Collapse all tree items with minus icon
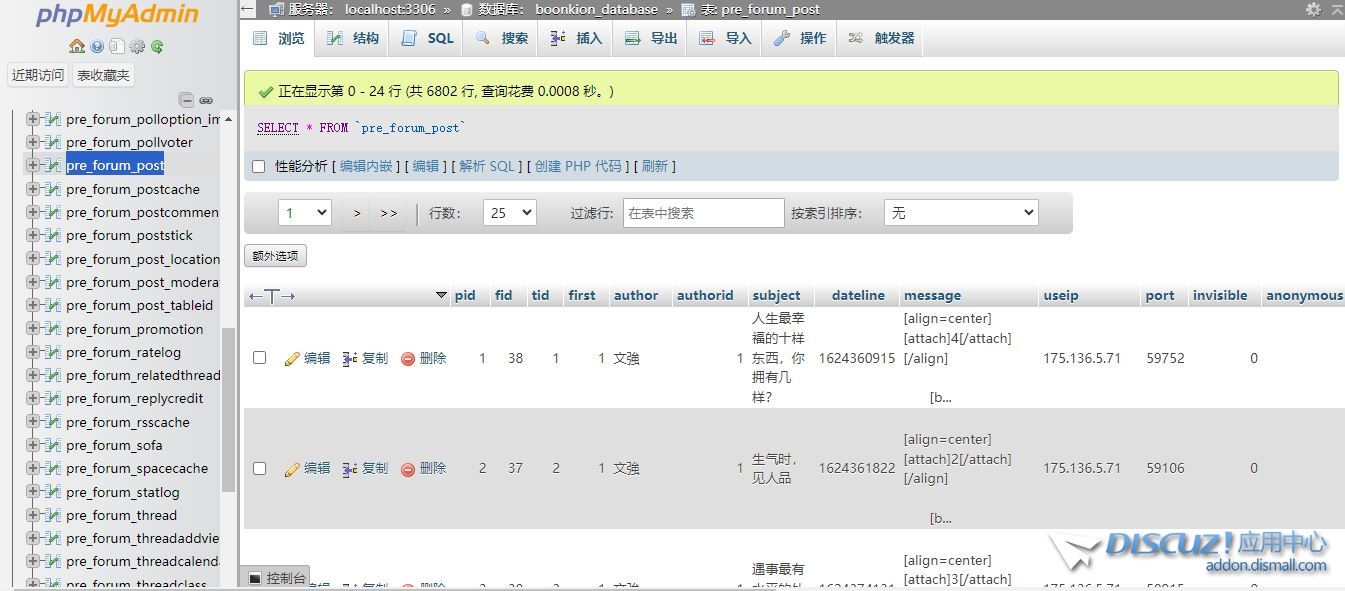This screenshot has height=591, width=1345. (x=186, y=100)
